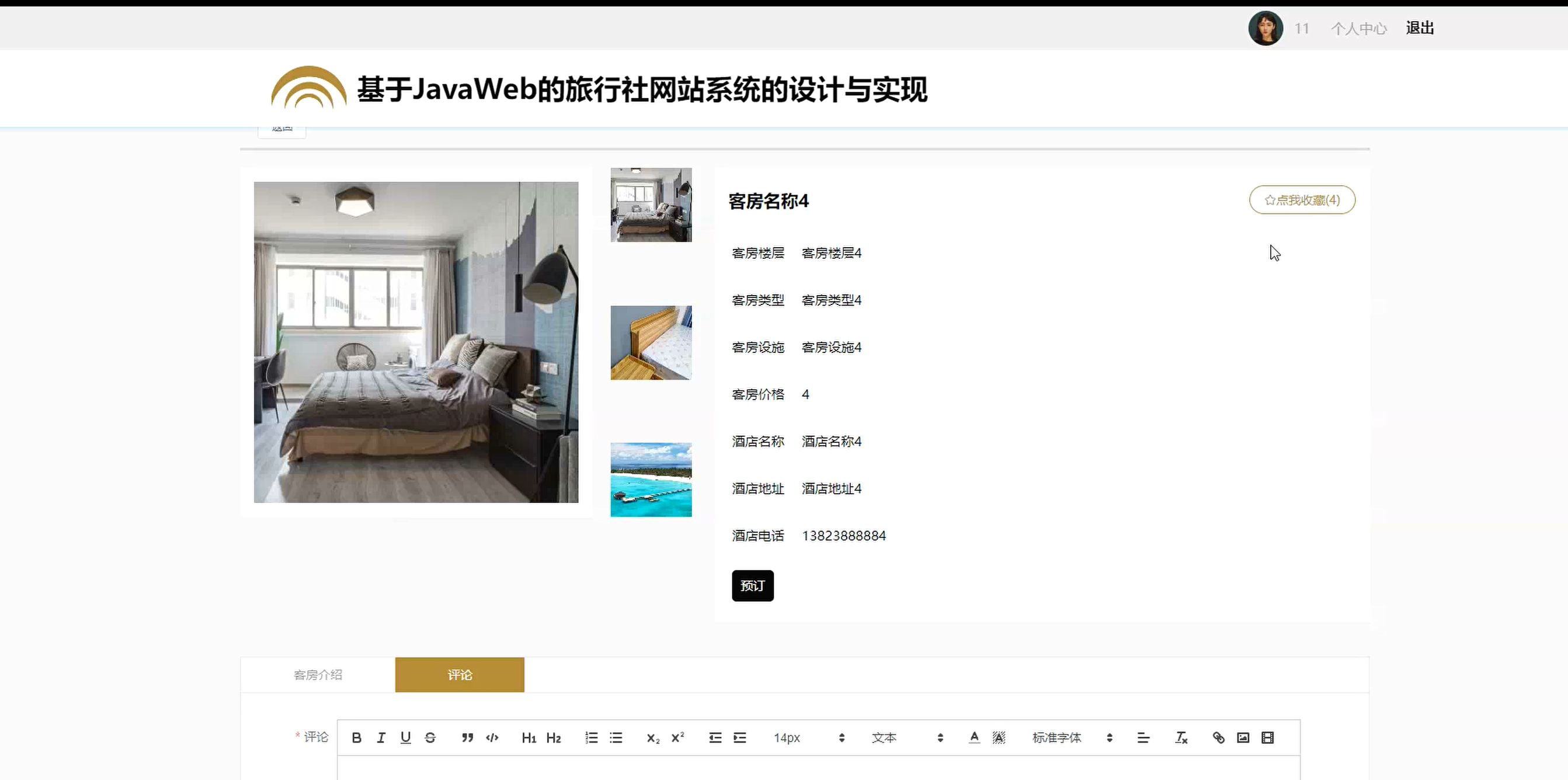Clear text formatting in editor
This screenshot has height=780, width=1568.
click(x=1181, y=737)
